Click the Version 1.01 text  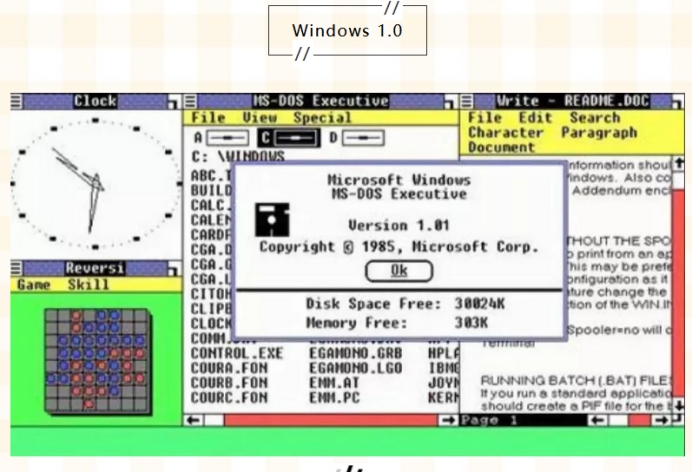(x=399, y=225)
